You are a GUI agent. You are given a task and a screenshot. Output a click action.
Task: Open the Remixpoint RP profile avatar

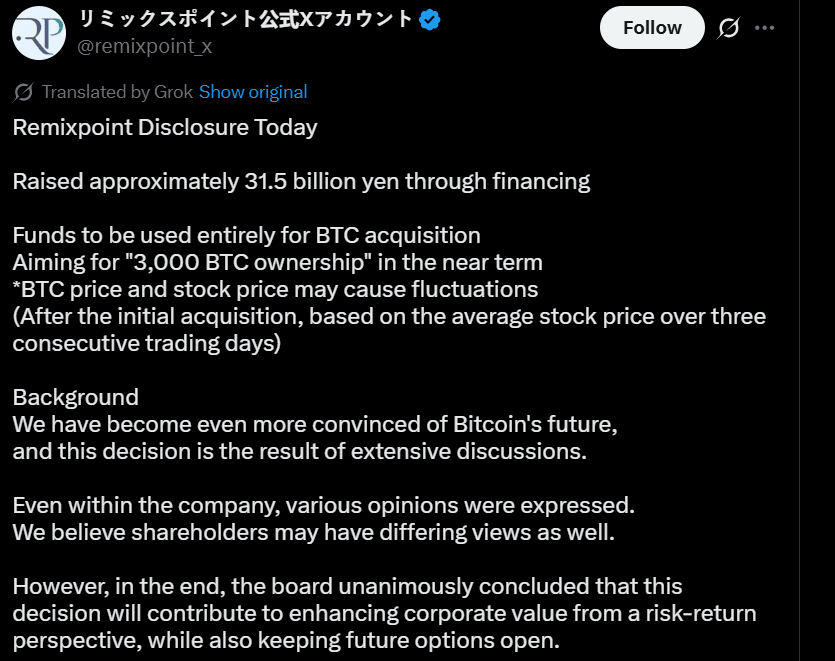(x=38, y=33)
